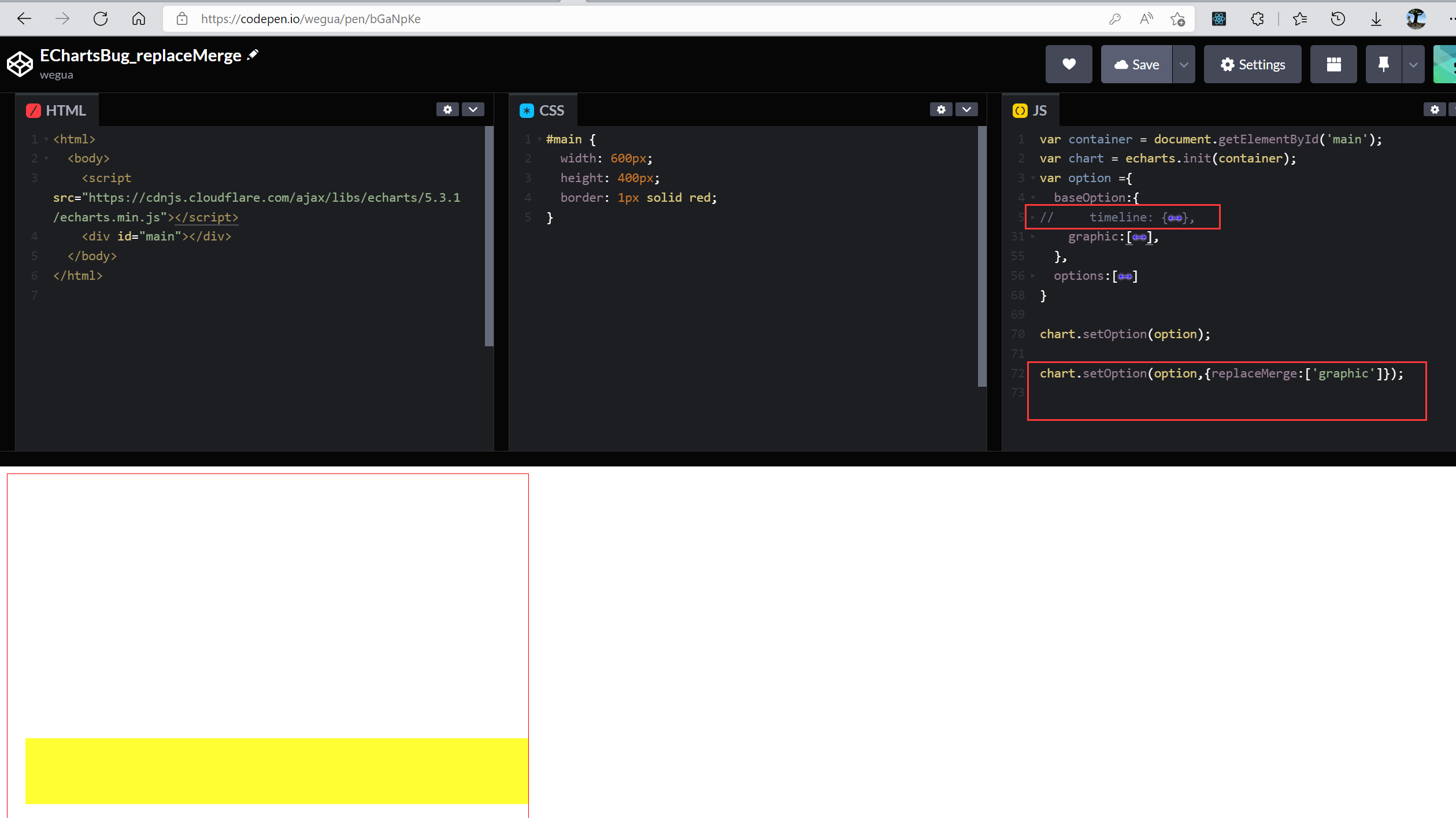Open browser downloads from the toolbar

click(1376, 18)
